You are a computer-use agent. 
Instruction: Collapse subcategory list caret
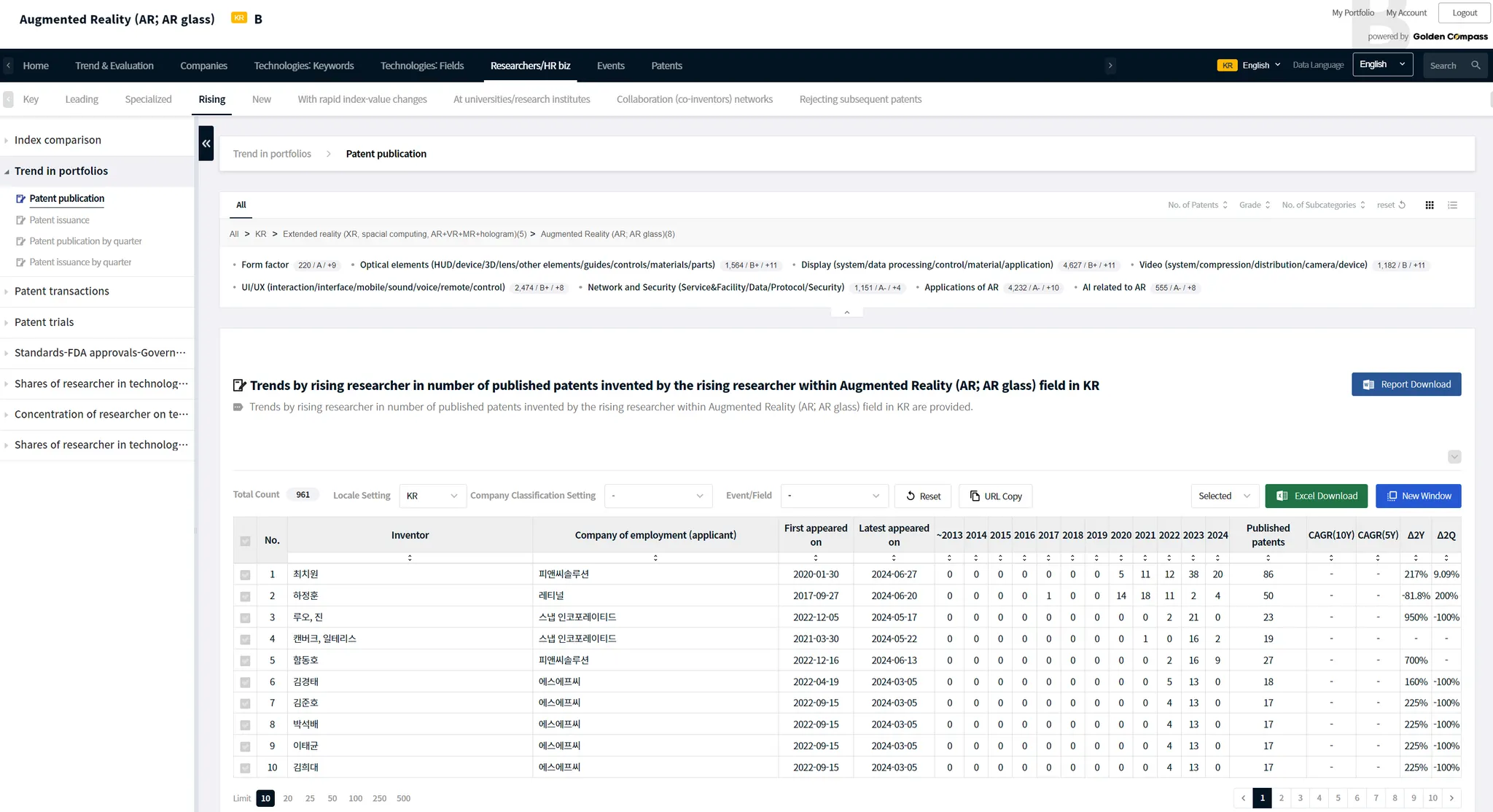[846, 312]
